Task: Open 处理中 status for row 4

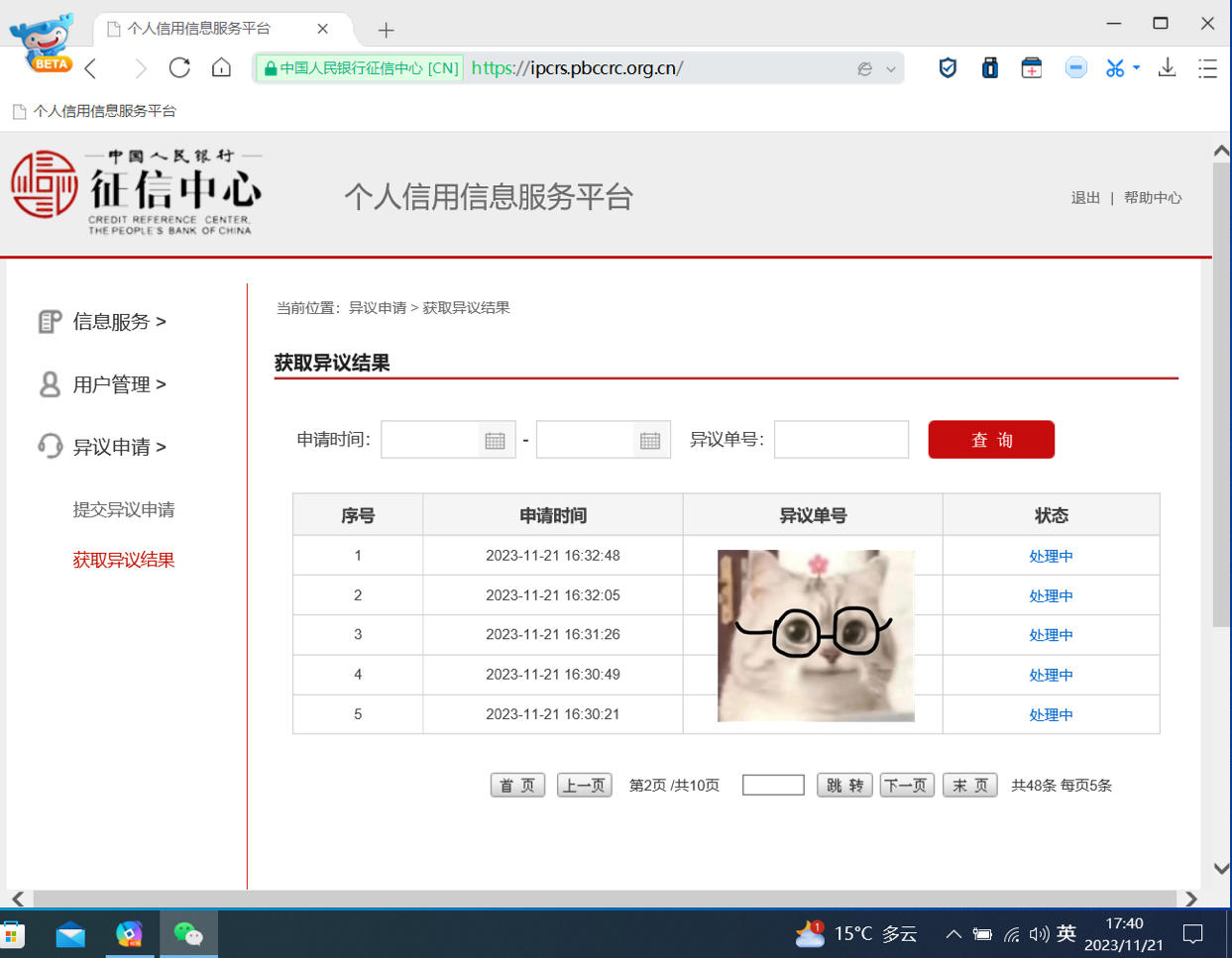Action: pos(1051,676)
